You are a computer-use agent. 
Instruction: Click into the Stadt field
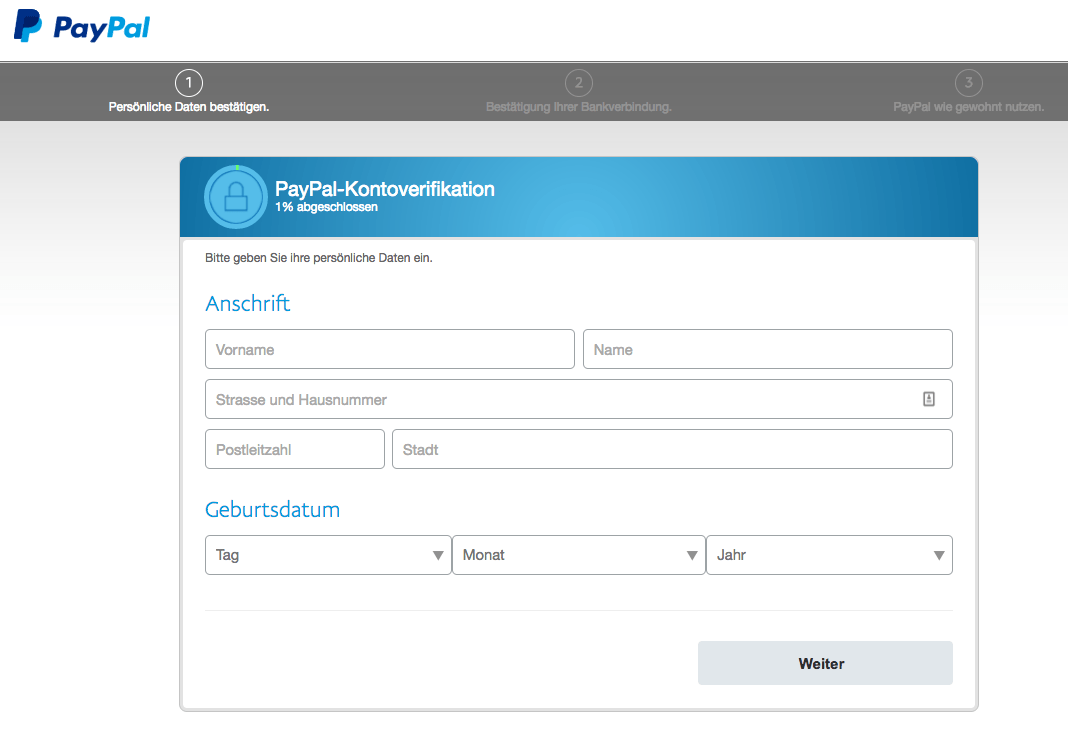[672, 449]
